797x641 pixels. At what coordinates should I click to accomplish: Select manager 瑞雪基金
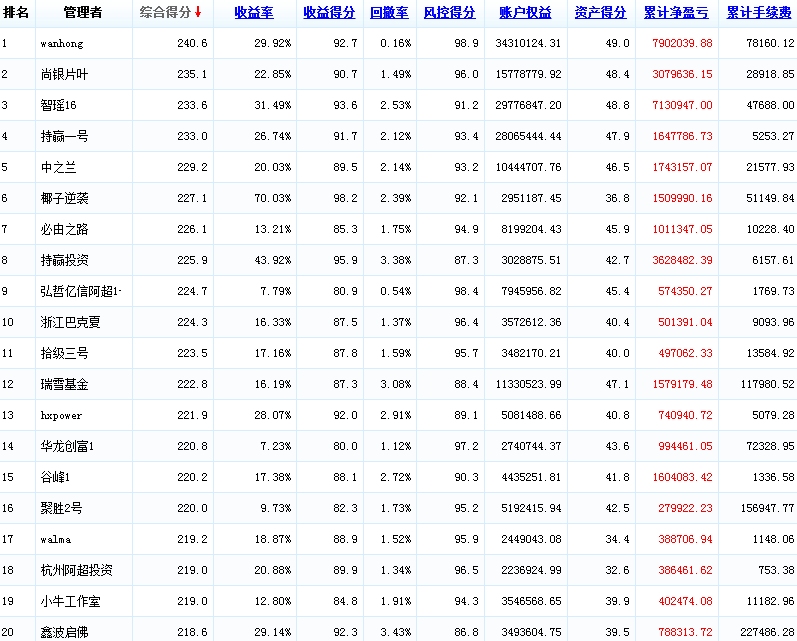click(64, 384)
